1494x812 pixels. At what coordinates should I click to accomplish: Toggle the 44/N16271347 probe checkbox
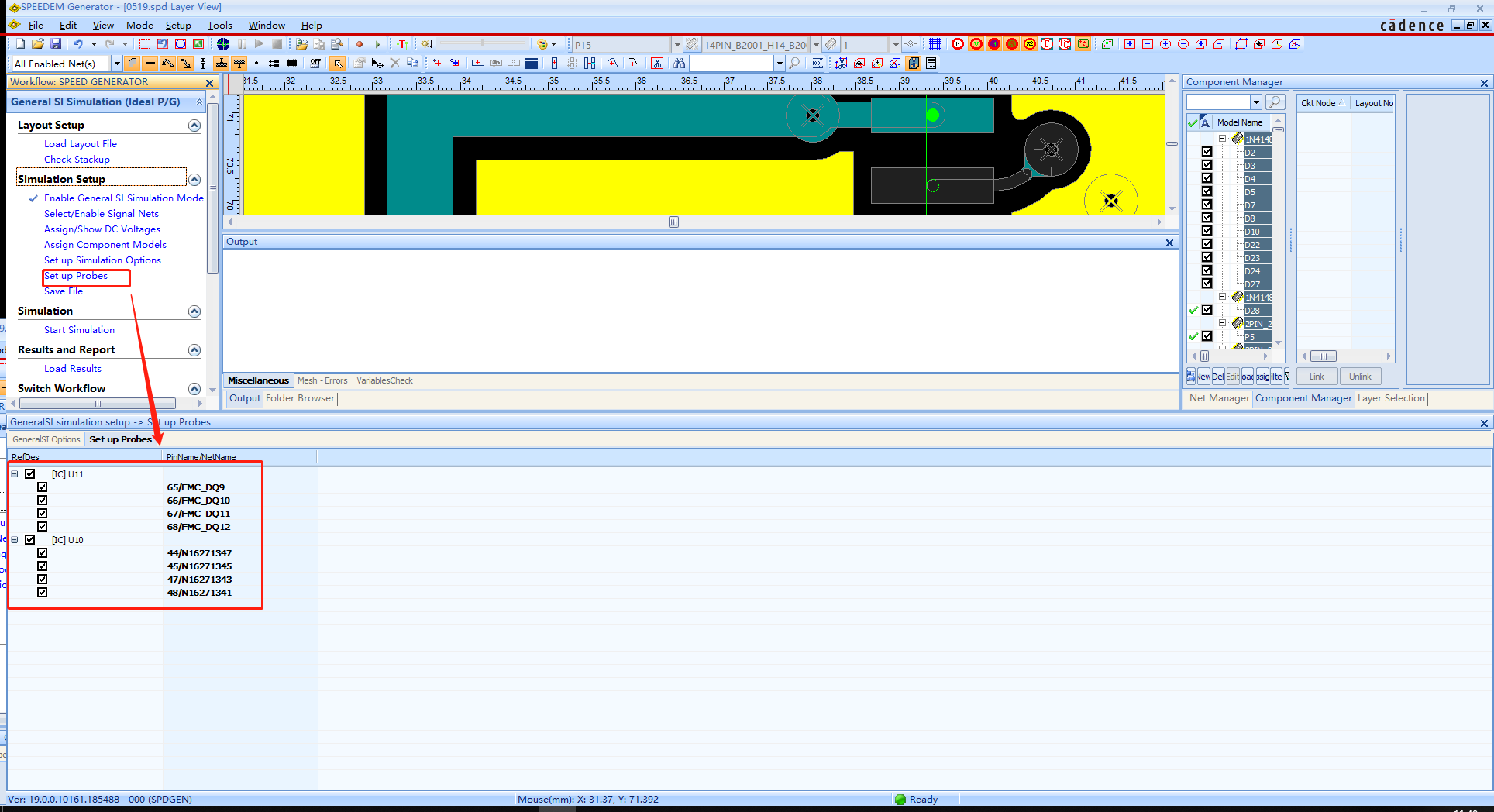[x=43, y=553]
